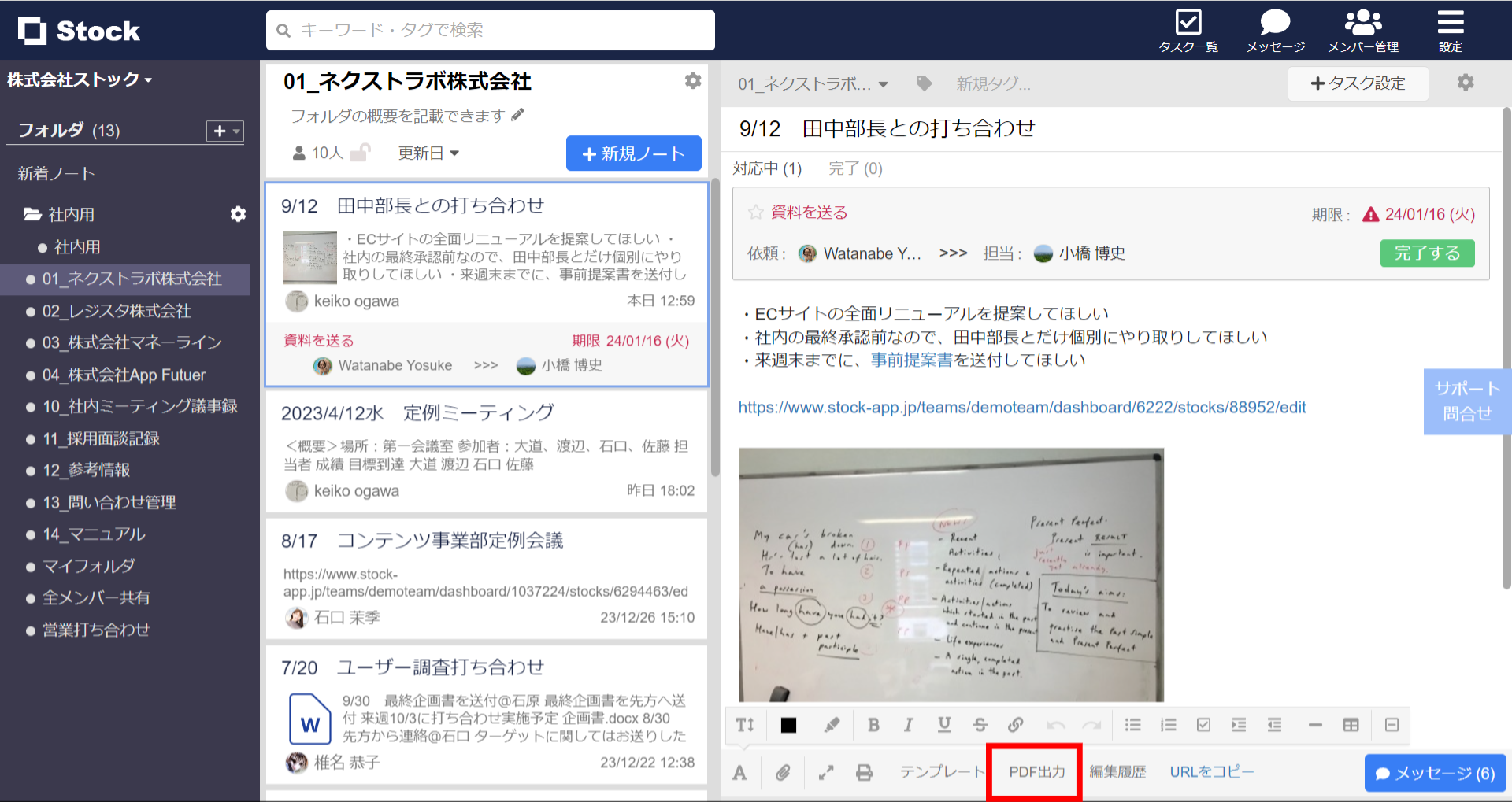Open the 更新日 sort order dropdown
The width and height of the screenshot is (1512, 802).
pos(428,153)
